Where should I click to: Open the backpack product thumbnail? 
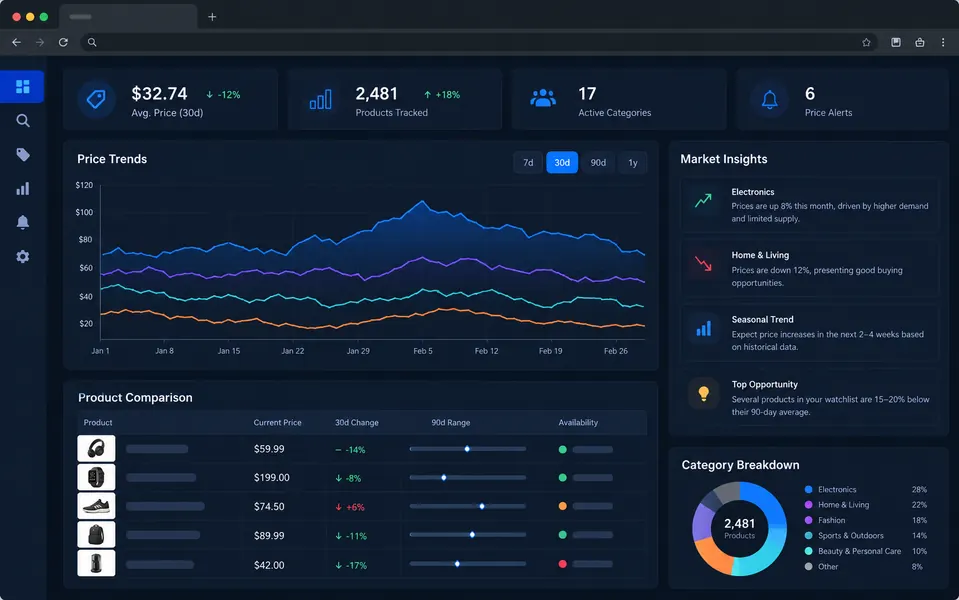(96, 535)
